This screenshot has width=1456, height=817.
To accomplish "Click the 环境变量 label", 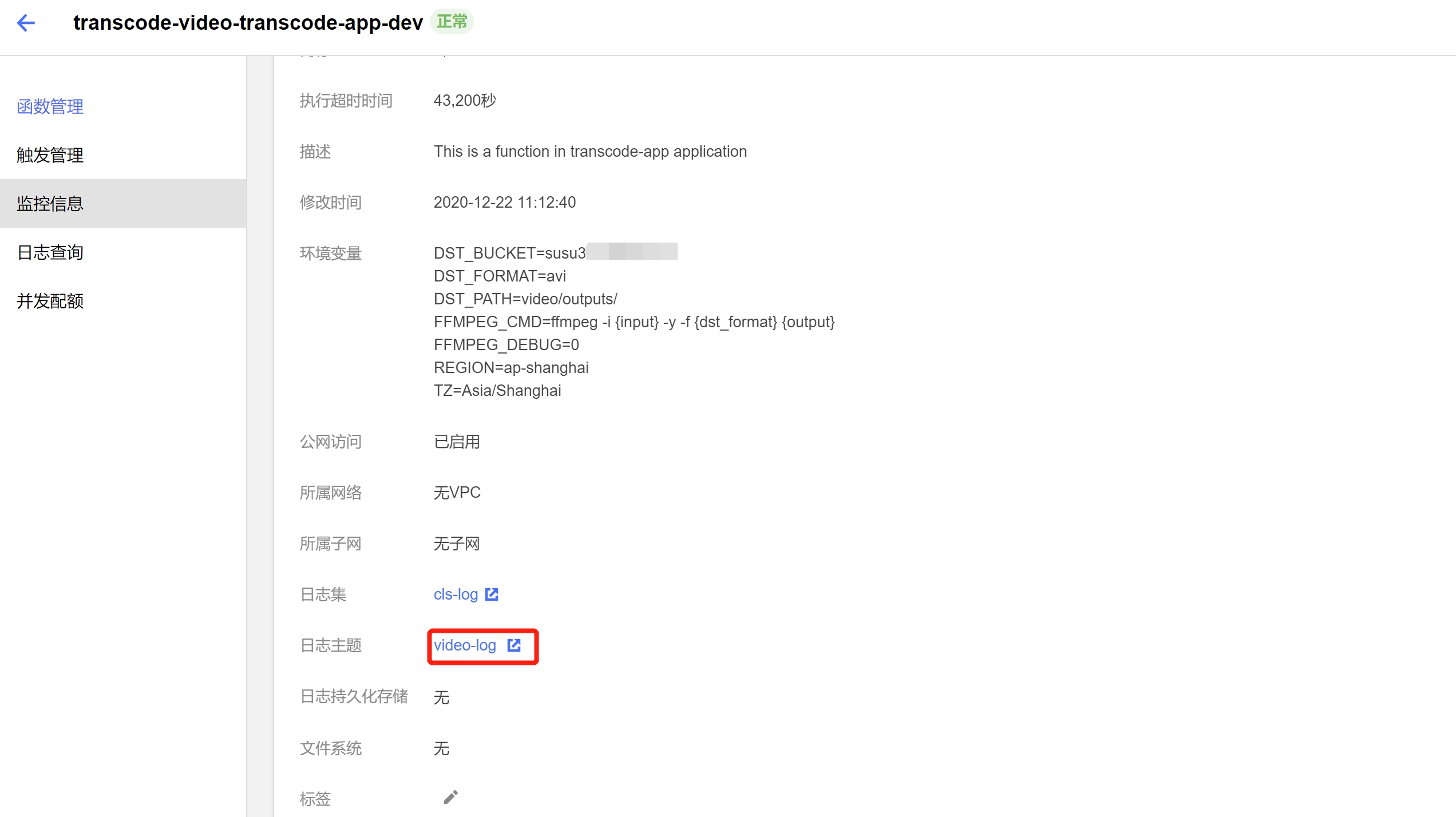I will pos(331,253).
